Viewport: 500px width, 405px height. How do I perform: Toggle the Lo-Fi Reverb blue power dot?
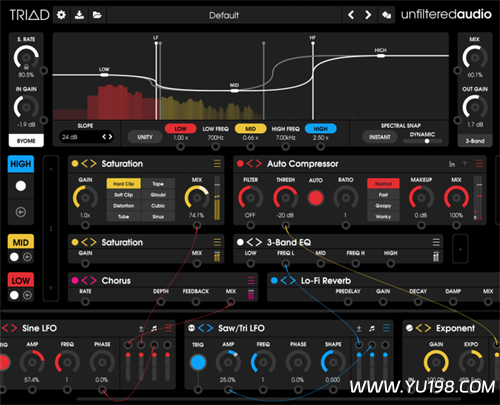tap(274, 280)
